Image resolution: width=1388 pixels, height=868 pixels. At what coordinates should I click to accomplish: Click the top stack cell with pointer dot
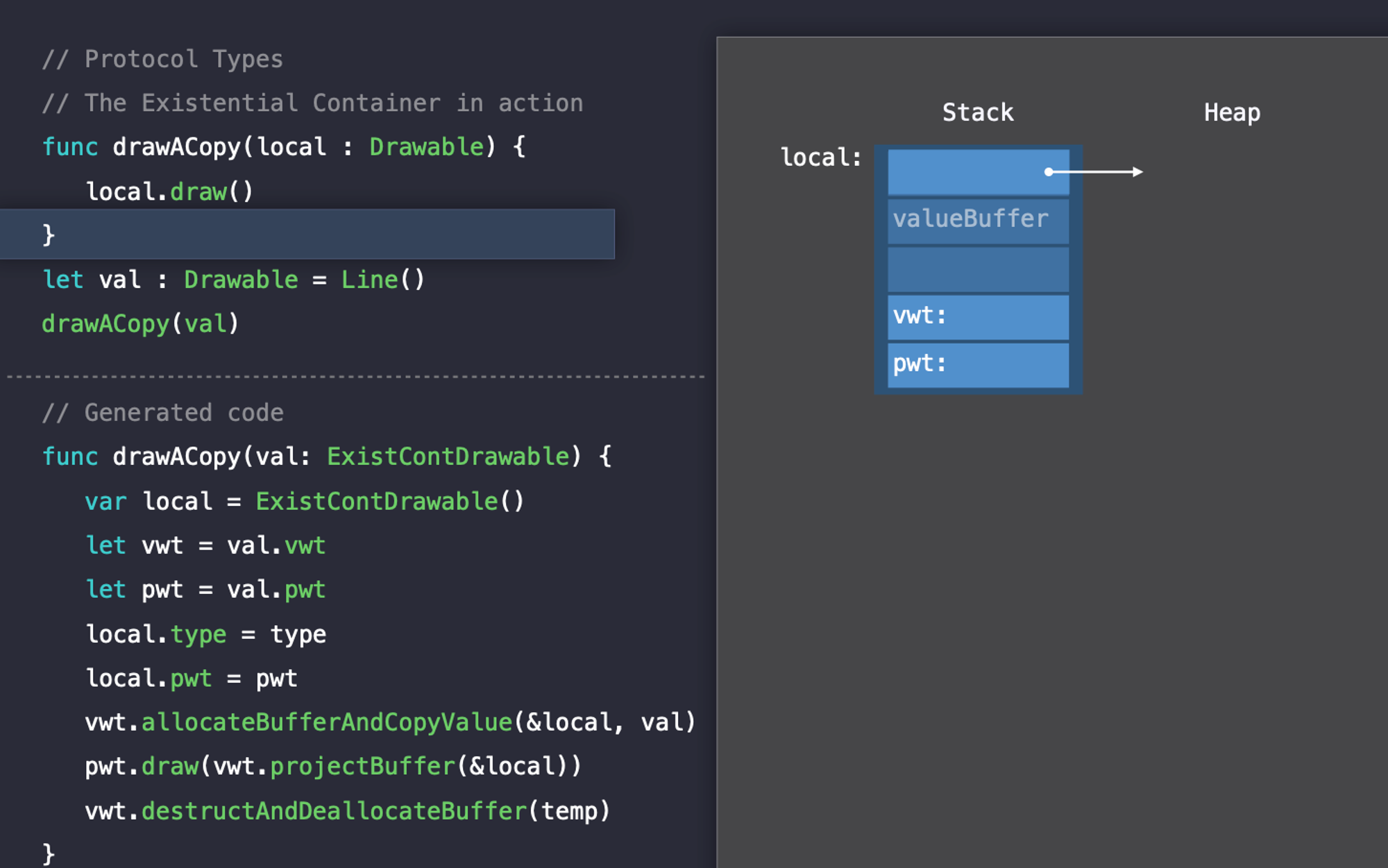pyautogui.click(x=979, y=172)
